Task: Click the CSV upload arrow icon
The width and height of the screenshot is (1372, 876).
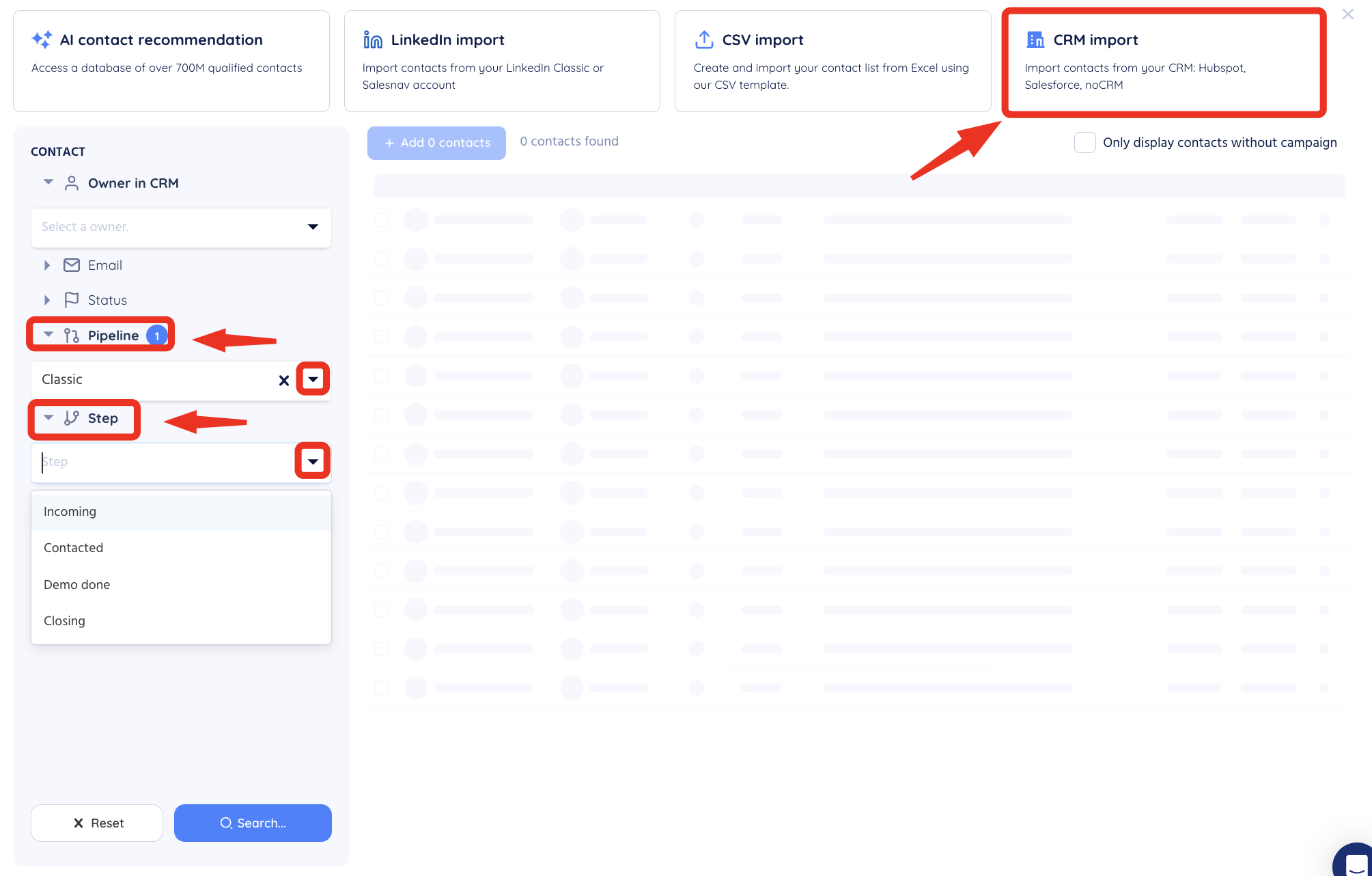Action: pos(704,40)
